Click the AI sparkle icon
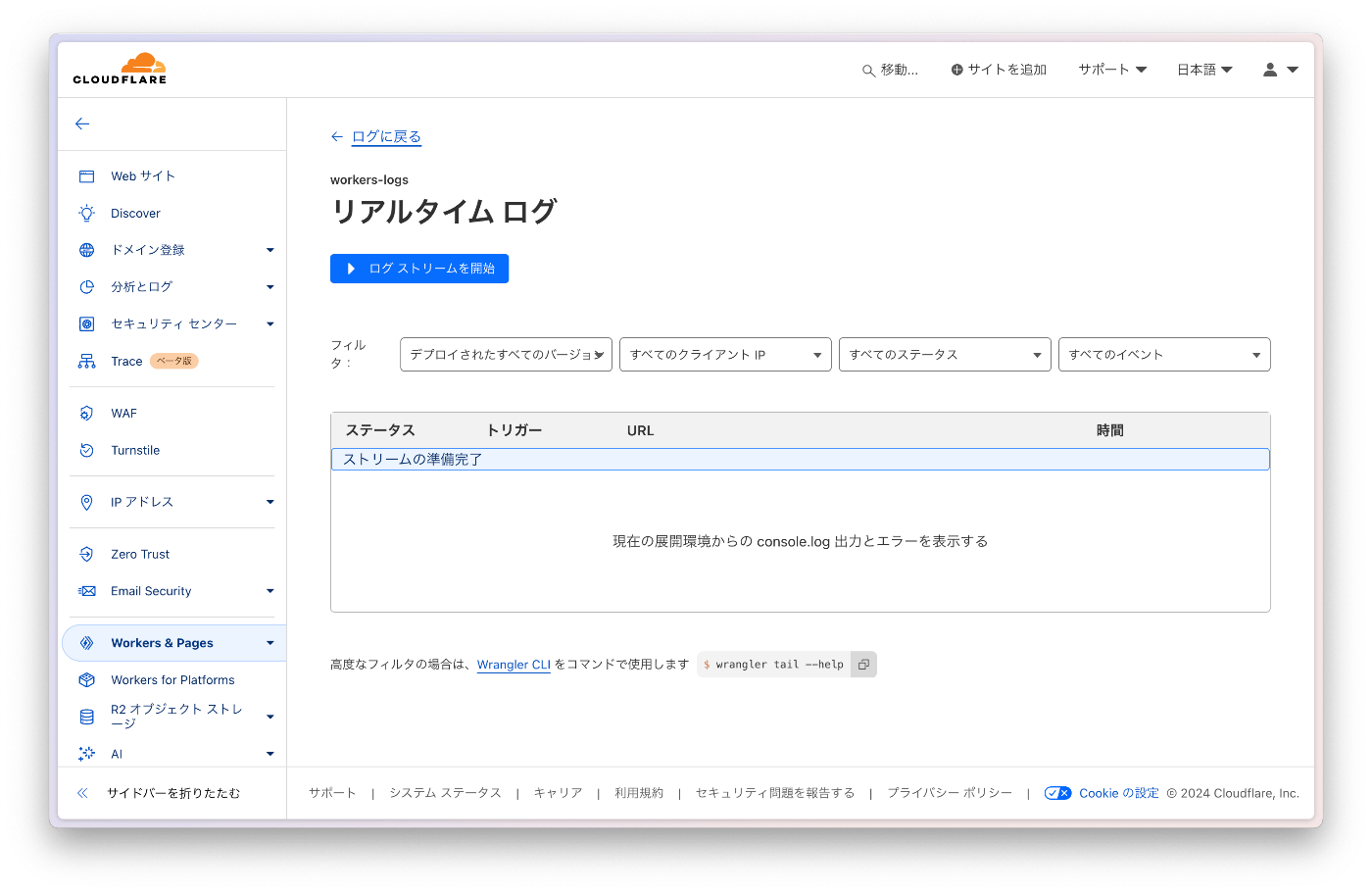Screen dimensions: 1372x893 (x=86, y=754)
